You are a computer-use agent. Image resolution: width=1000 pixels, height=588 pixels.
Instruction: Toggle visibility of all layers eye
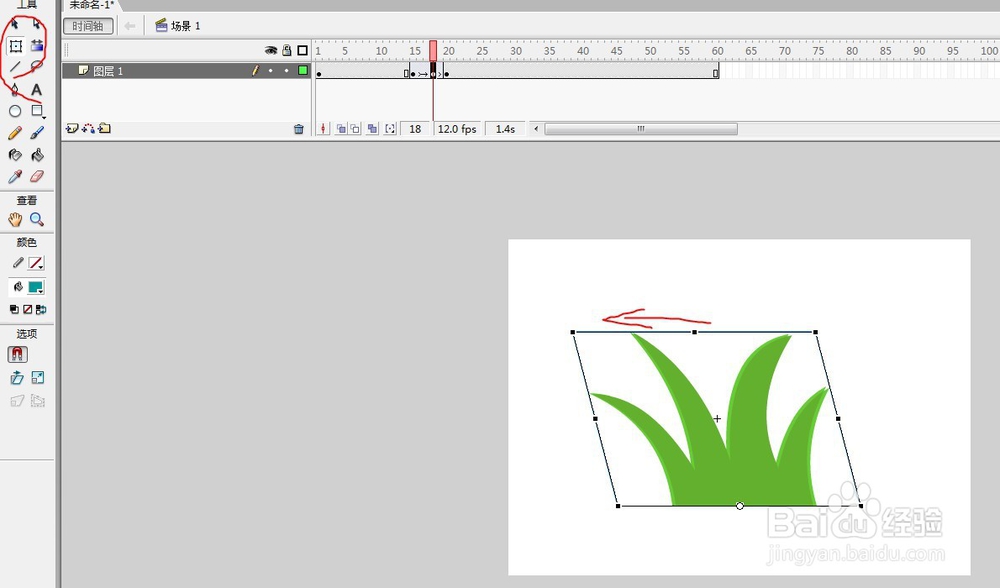(x=271, y=50)
